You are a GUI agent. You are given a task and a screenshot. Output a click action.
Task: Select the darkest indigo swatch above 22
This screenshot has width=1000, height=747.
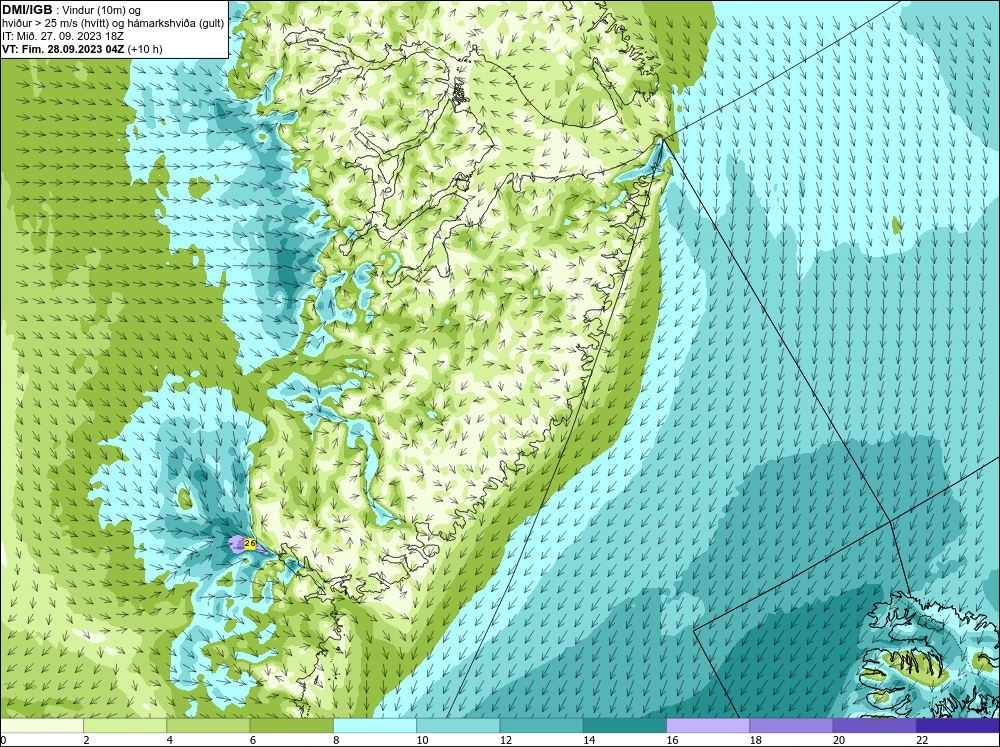[x=958, y=726]
